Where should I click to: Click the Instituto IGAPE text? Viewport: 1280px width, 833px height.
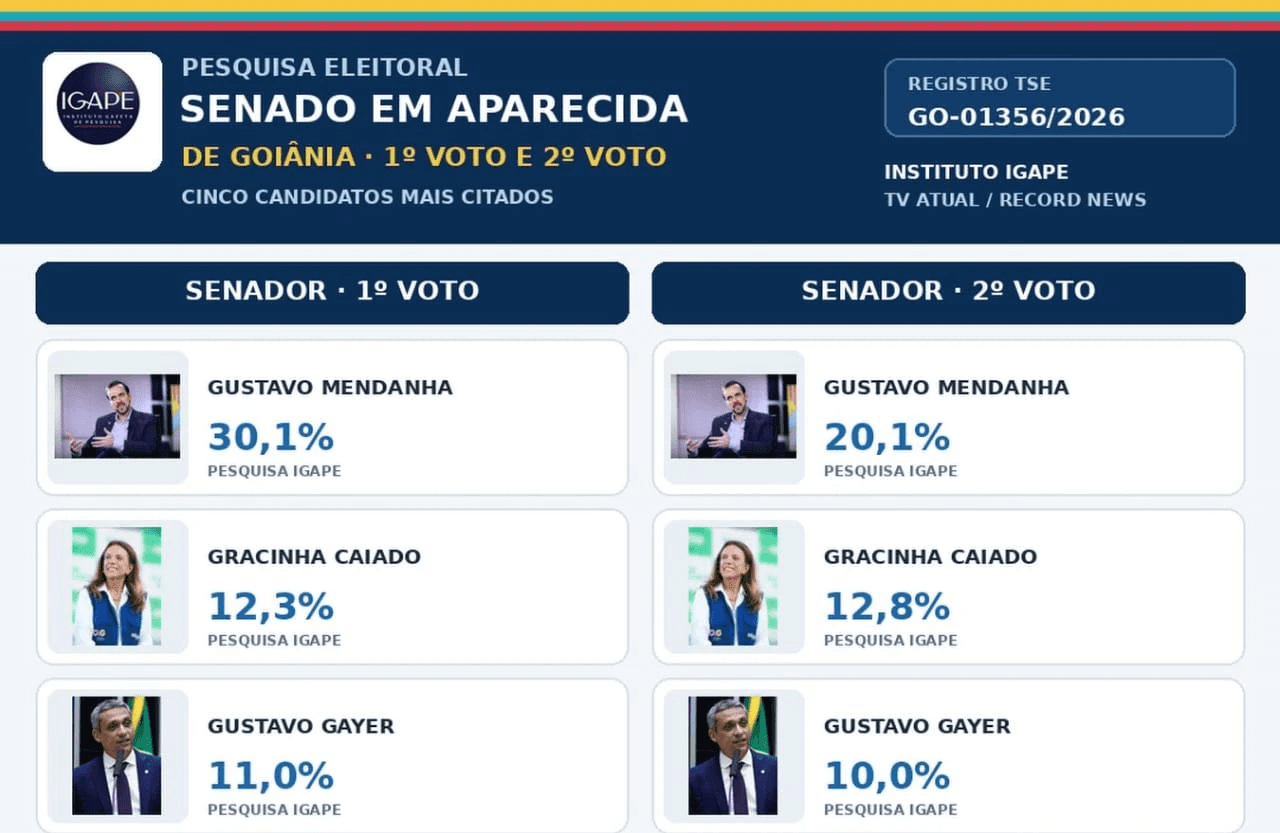point(976,172)
